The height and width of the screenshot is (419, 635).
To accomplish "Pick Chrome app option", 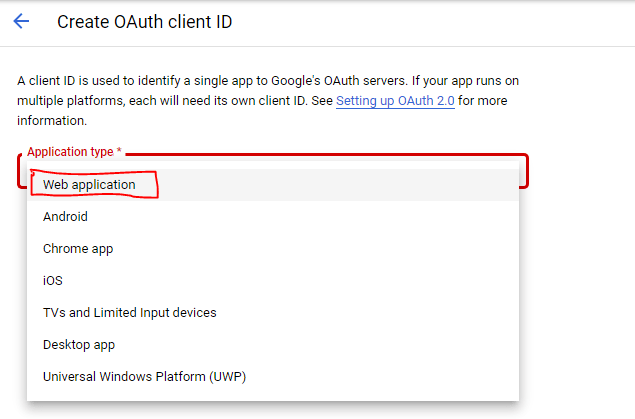I will tap(273, 249).
